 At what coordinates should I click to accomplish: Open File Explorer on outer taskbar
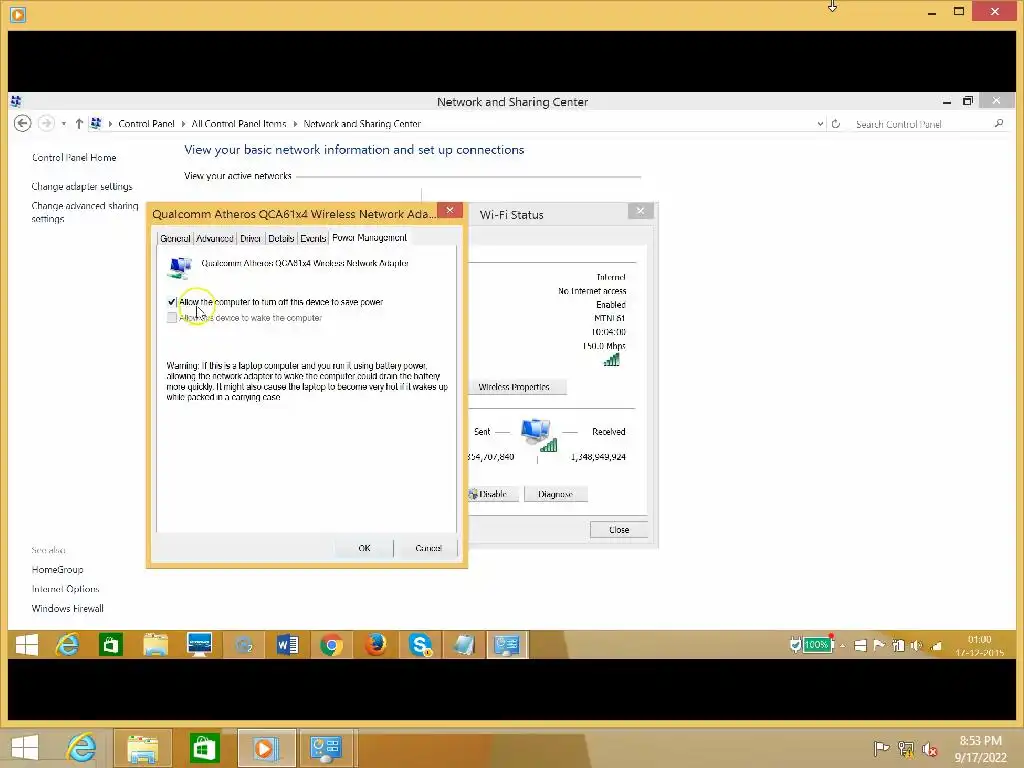click(143, 748)
